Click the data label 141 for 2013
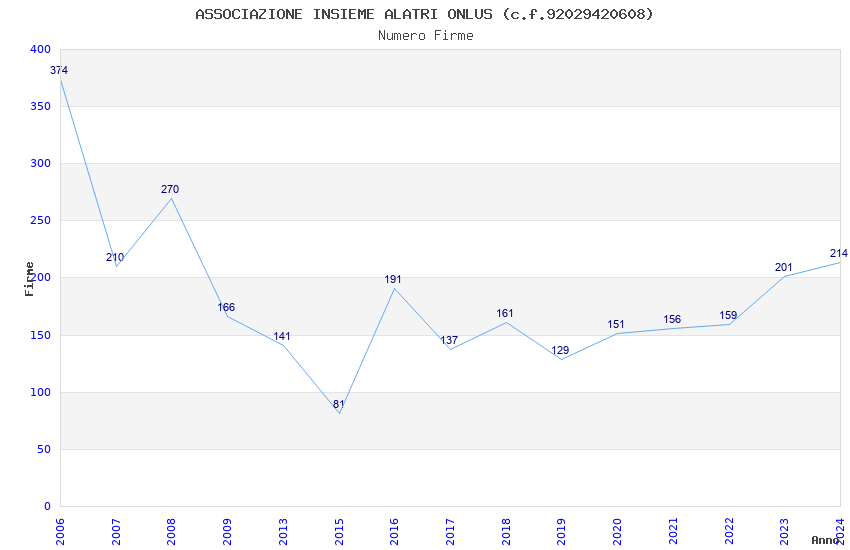Image resolution: width=850 pixels, height=550 pixels. click(282, 337)
